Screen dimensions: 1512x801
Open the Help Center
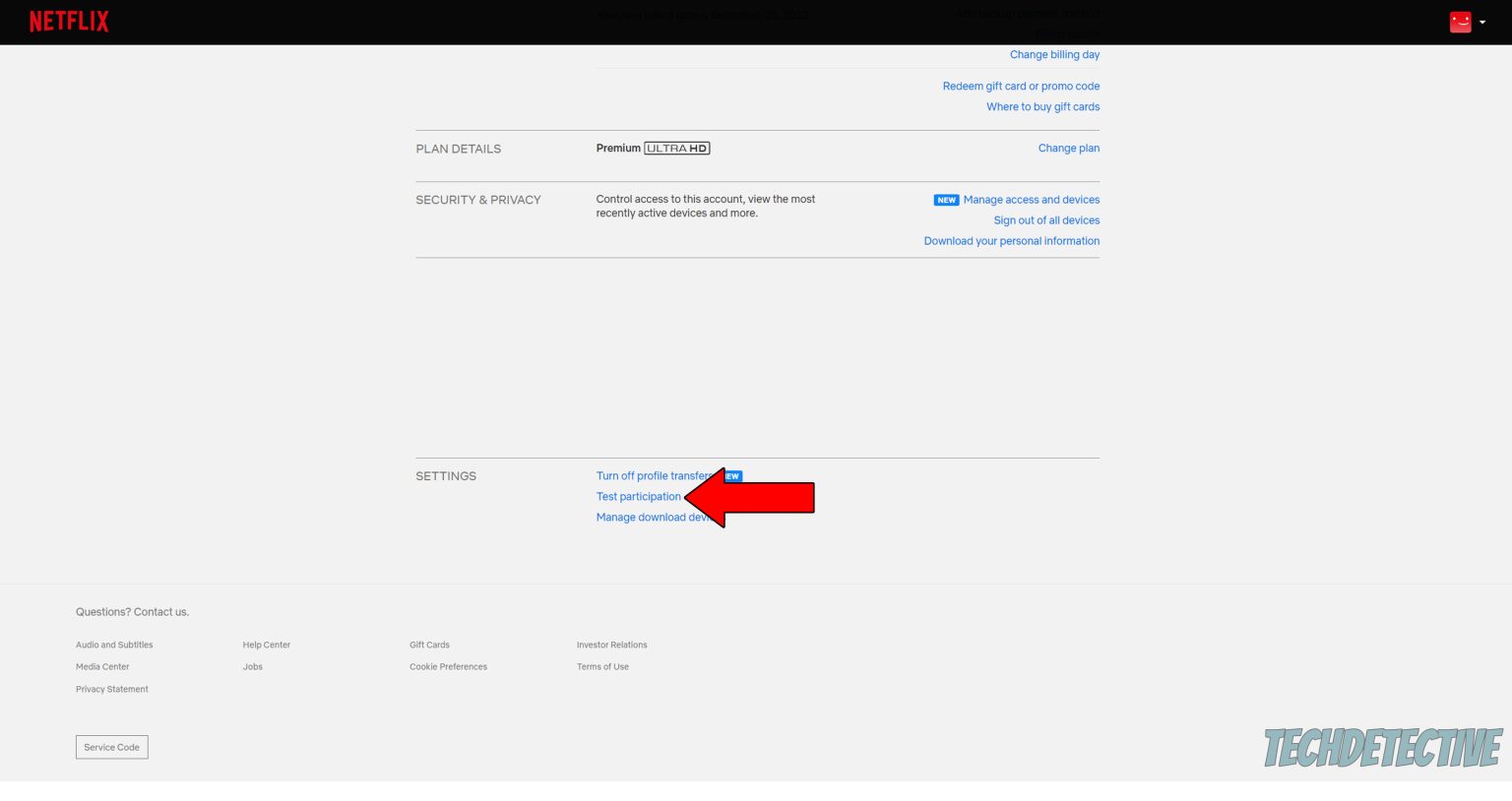pyautogui.click(x=266, y=645)
